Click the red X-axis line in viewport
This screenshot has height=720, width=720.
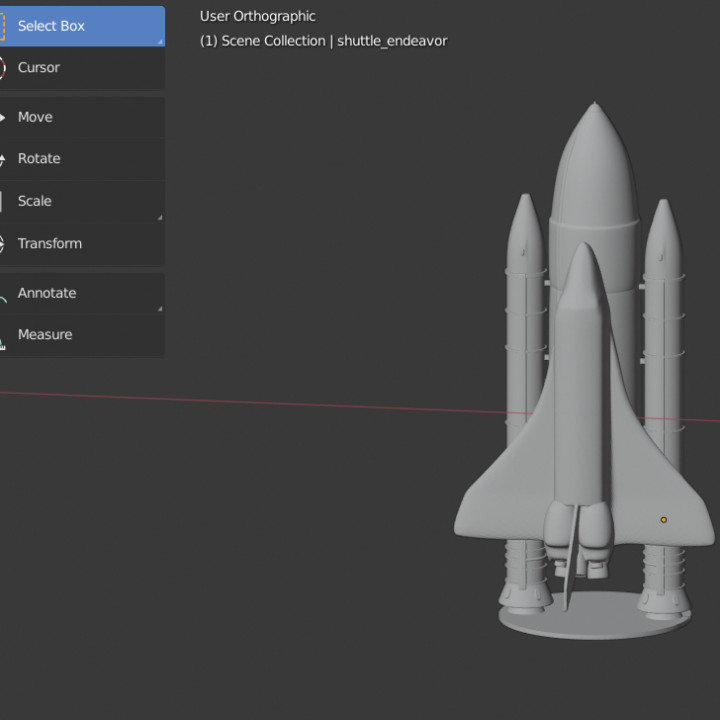250,401
